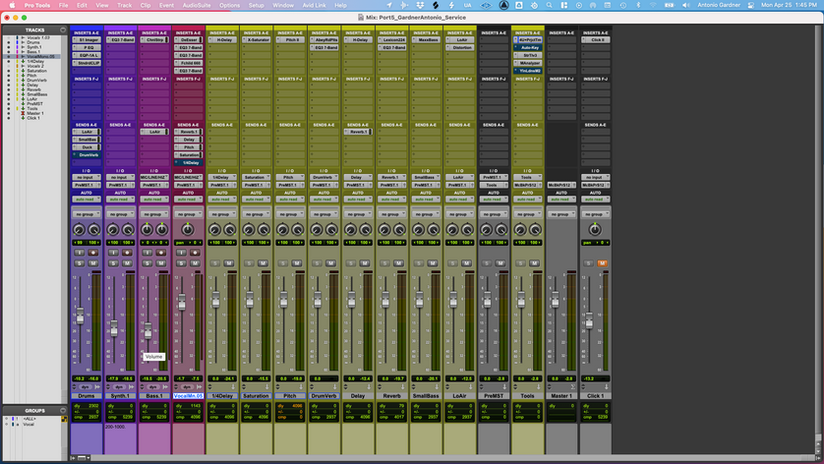This screenshot has height=464, width=824.
Task: Mute the Tools channel
Action: pos(534,263)
